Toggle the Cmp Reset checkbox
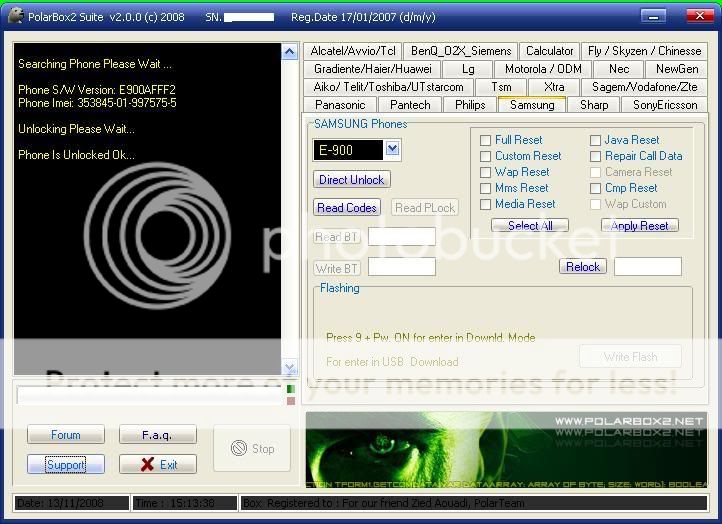722x524 pixels. pos(595,188)
